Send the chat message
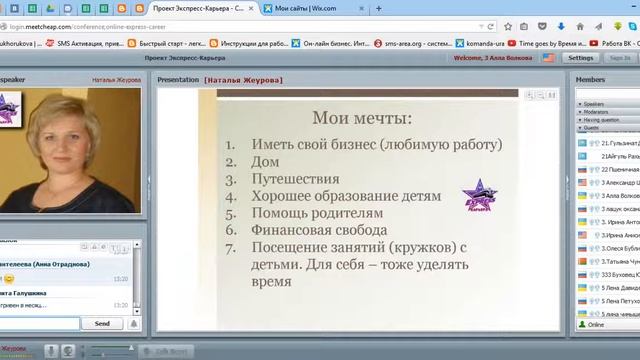 102,324
